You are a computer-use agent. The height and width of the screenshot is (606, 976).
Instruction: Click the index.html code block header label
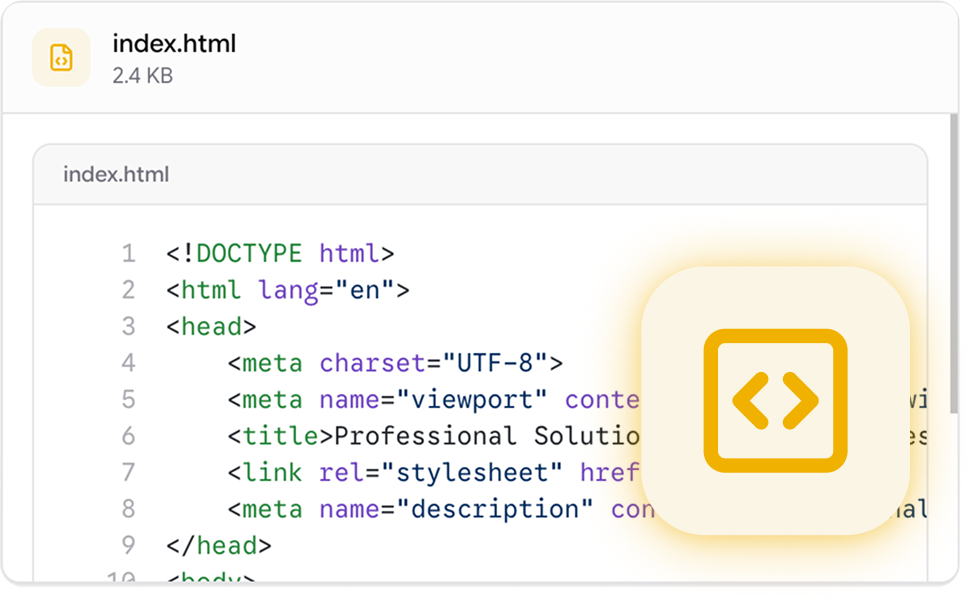116,175
